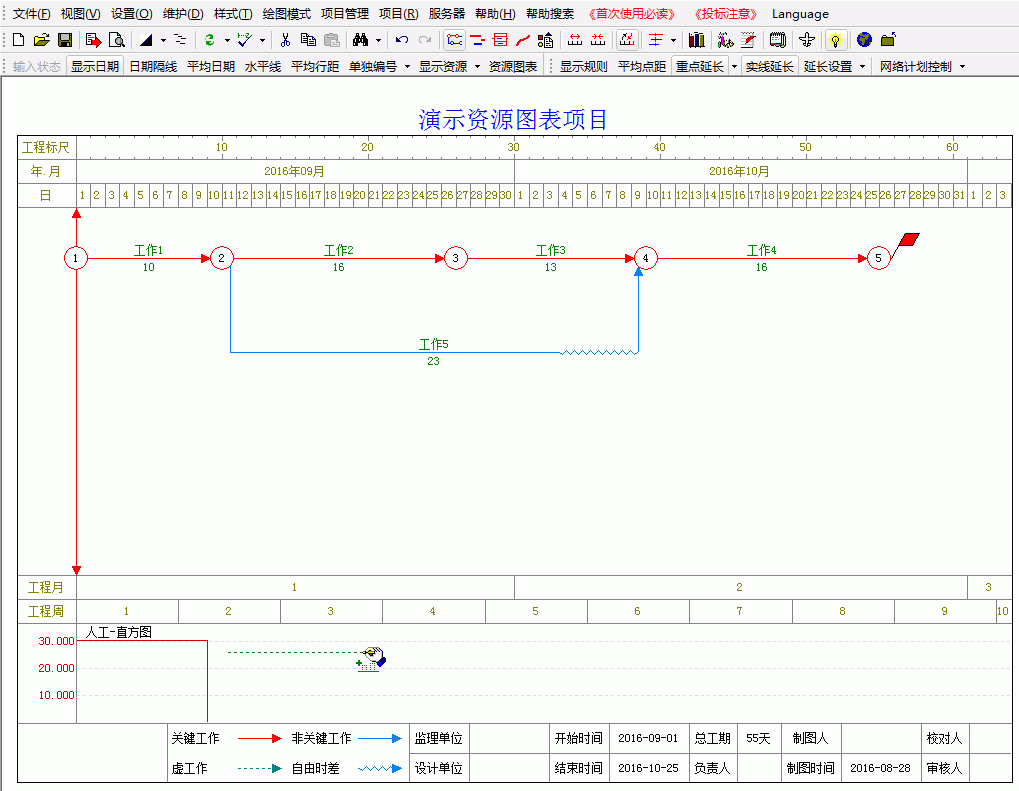Screen dimensions: 1019x791
Task: Open the Language menu
Action: pyautogui.click(x=800, y=14)
